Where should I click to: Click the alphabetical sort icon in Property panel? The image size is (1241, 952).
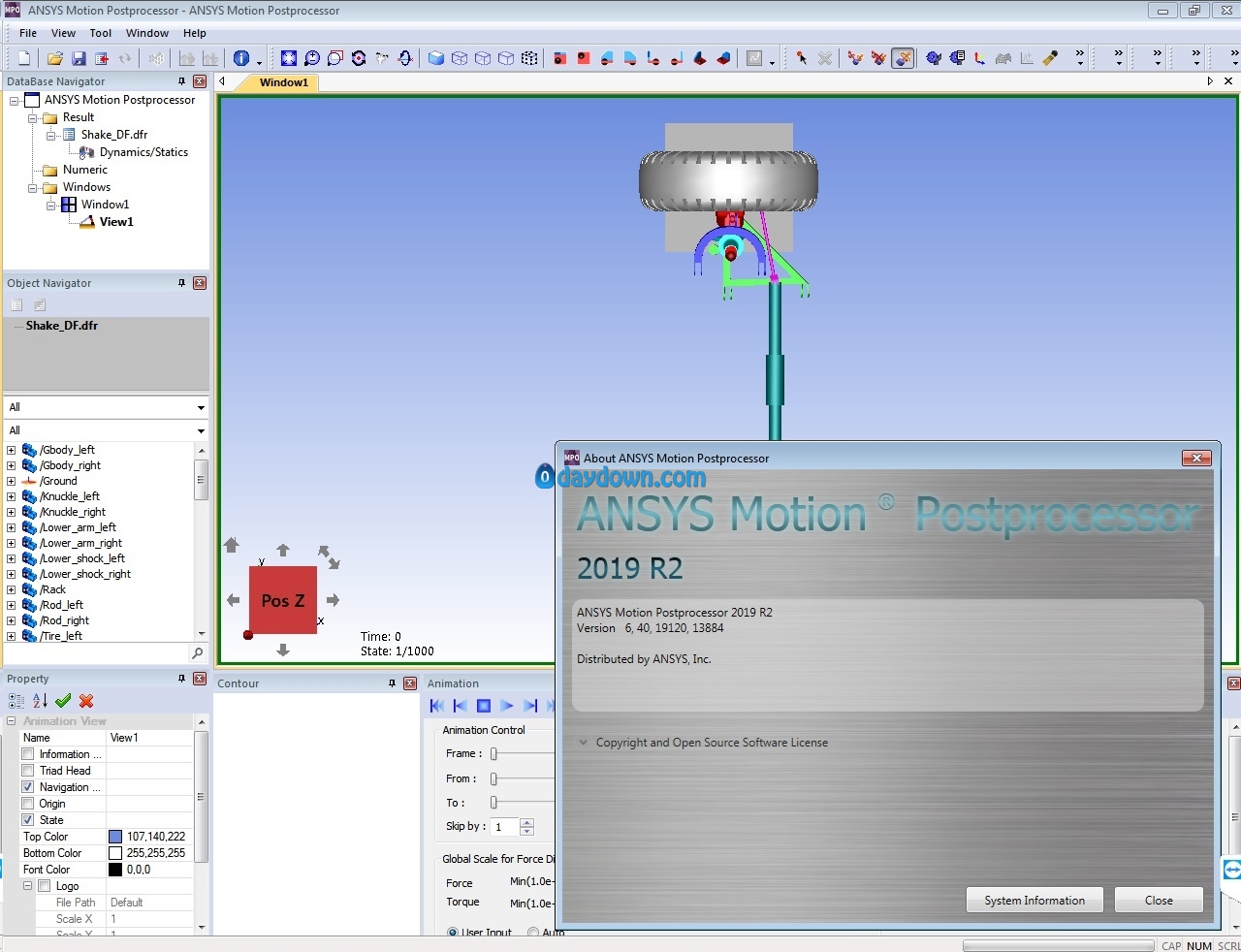tap(40, 701)
